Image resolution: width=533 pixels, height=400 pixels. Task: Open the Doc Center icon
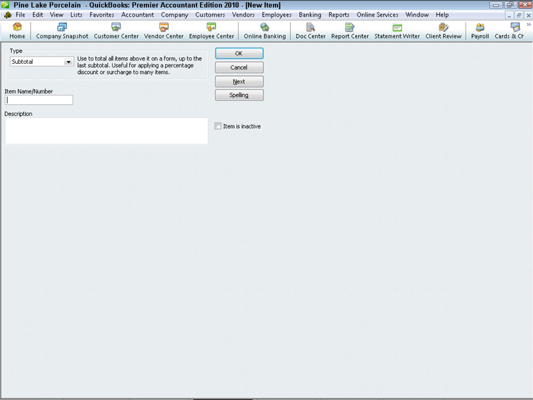tap(310, 31)
